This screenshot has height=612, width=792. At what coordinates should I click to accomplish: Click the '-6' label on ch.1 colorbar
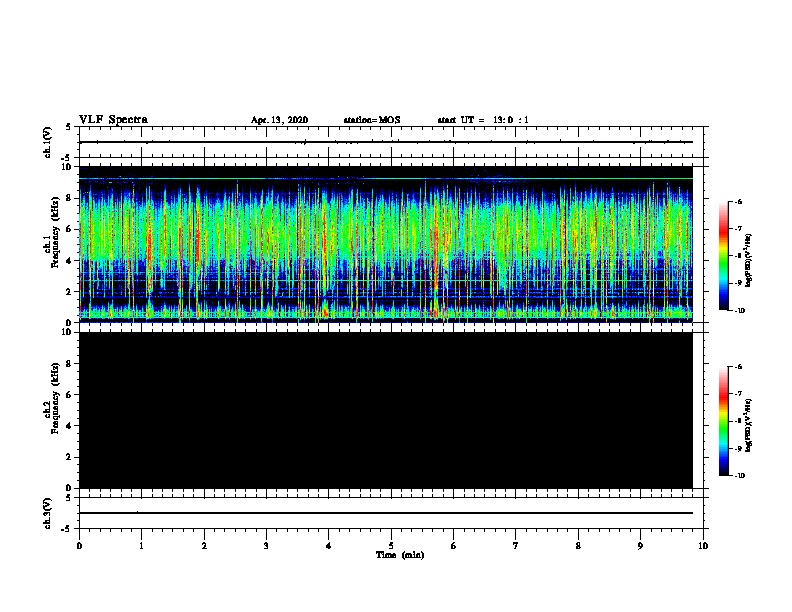[x=738, y=201]
